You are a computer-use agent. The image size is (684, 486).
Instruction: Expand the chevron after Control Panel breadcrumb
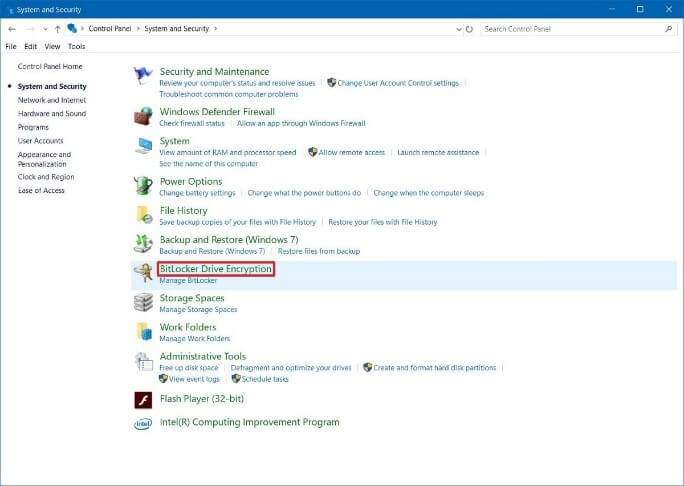(138, 29)
